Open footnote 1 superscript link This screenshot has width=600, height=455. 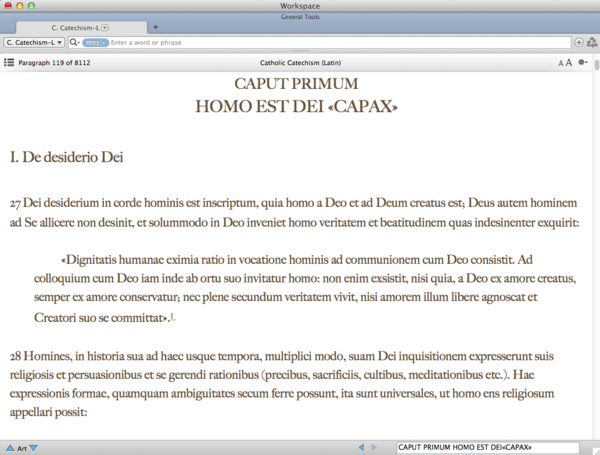click(x=173, y=316)
